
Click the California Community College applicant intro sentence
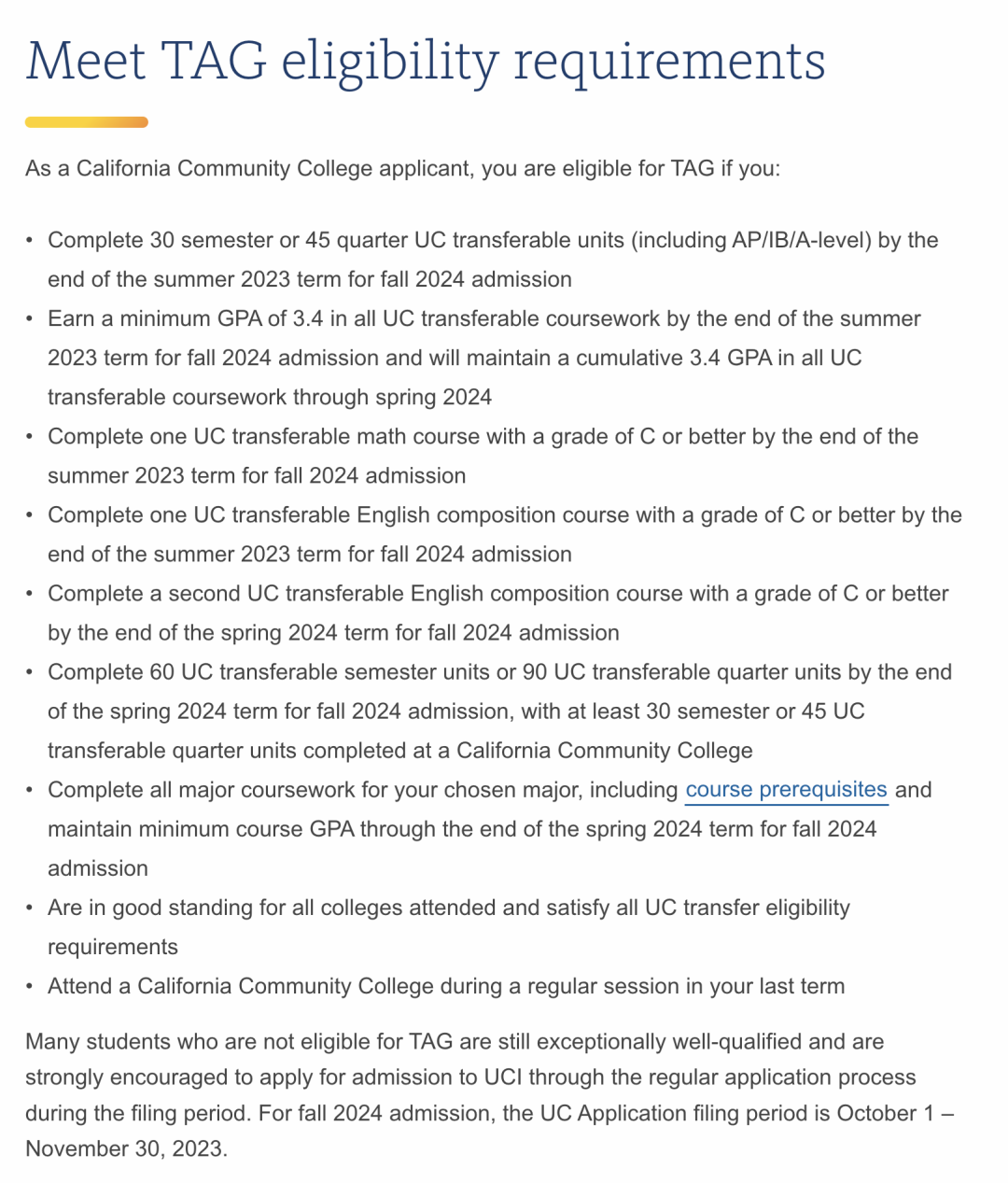(402, 169)
